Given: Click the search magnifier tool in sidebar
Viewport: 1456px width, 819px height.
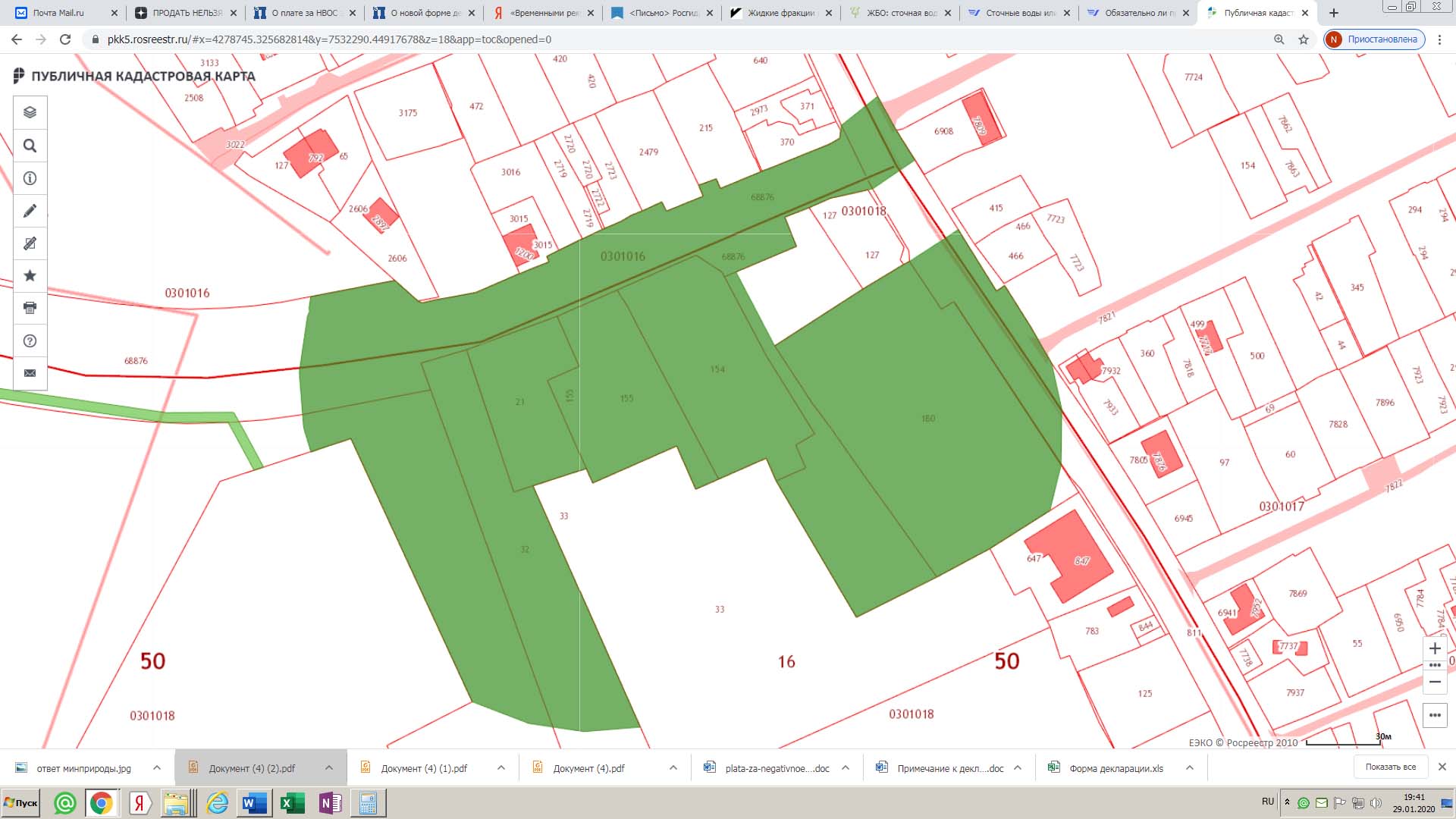Looking at the screenshot, I should [x=30, y=146].
